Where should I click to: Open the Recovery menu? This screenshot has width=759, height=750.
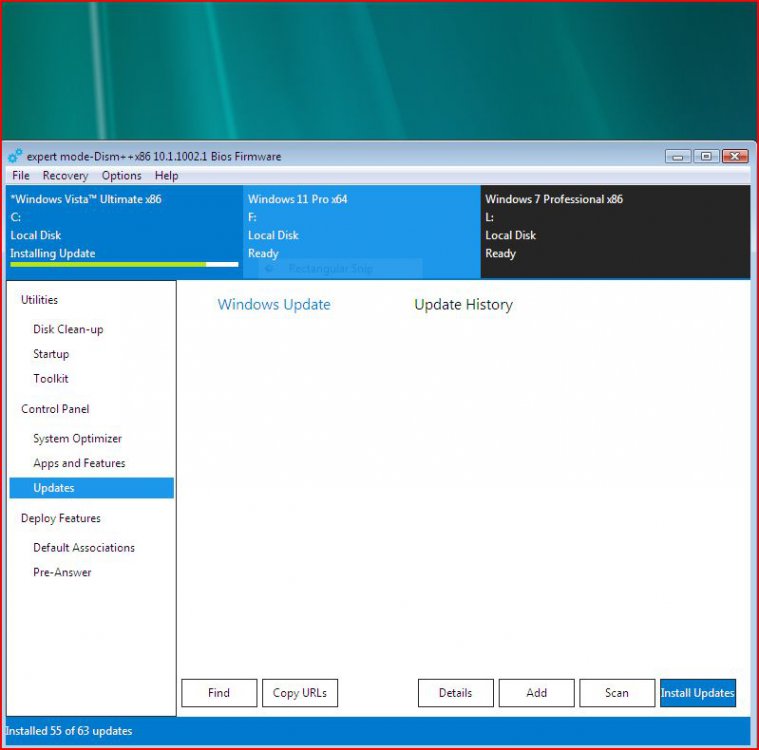[x=65, y=175]
